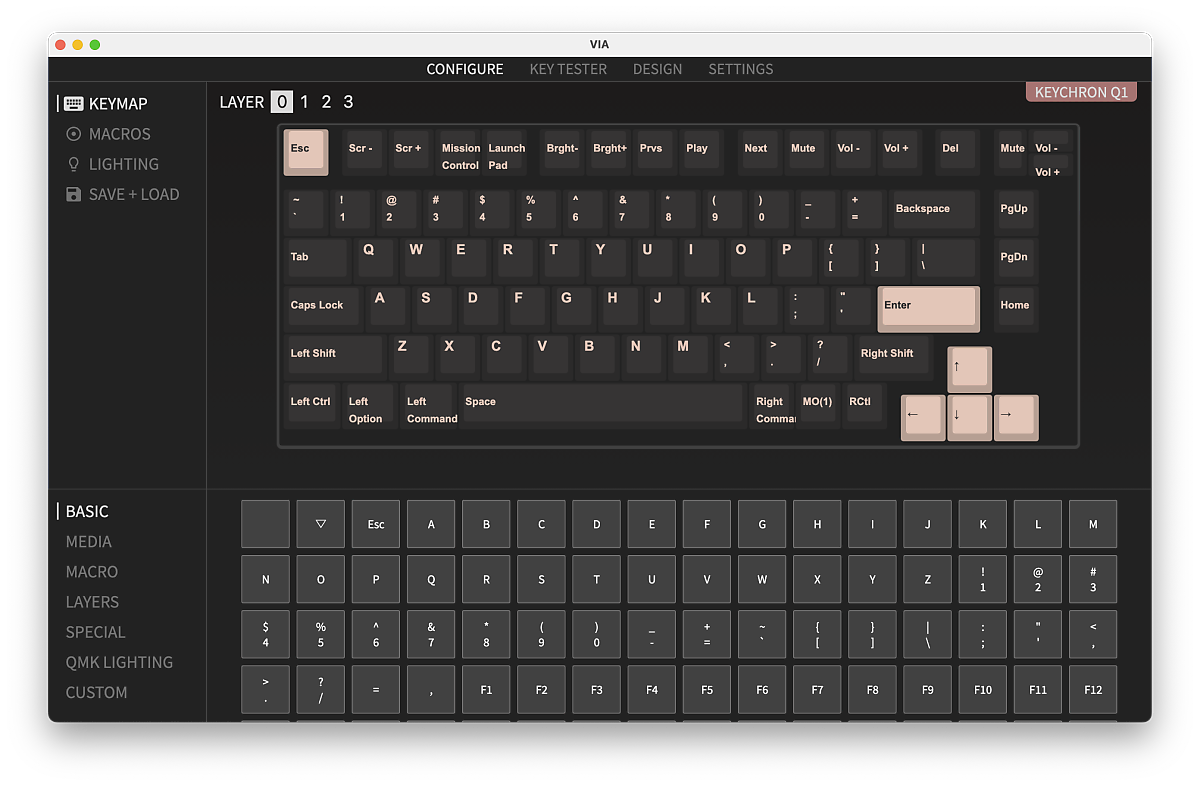Viewport: 1200px width, 786px height.
Task: Select the Space key on layout
Action: pyautogui.click(x=602, y=405)
